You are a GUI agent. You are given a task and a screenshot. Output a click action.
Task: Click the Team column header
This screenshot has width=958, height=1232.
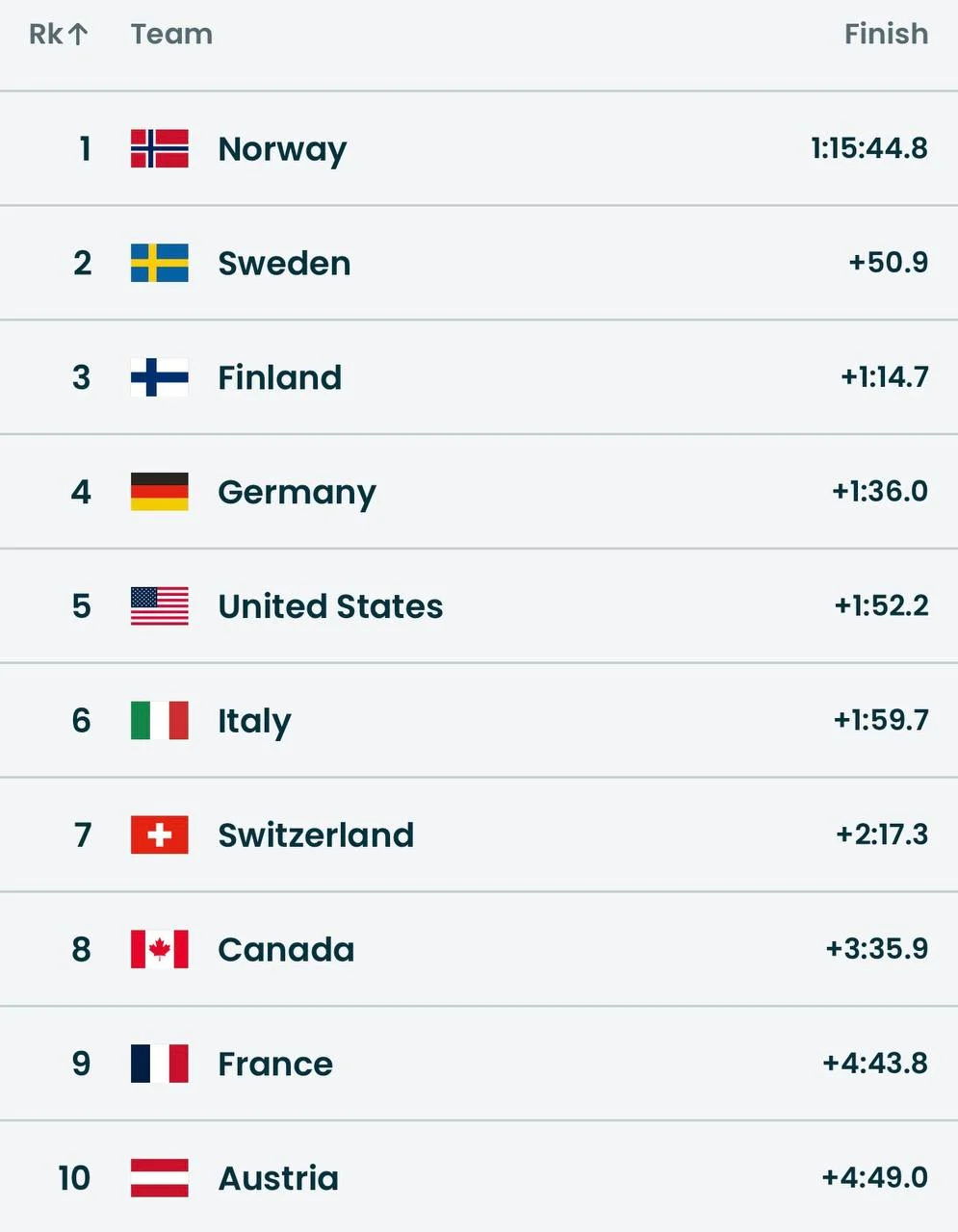coord(171,35)
